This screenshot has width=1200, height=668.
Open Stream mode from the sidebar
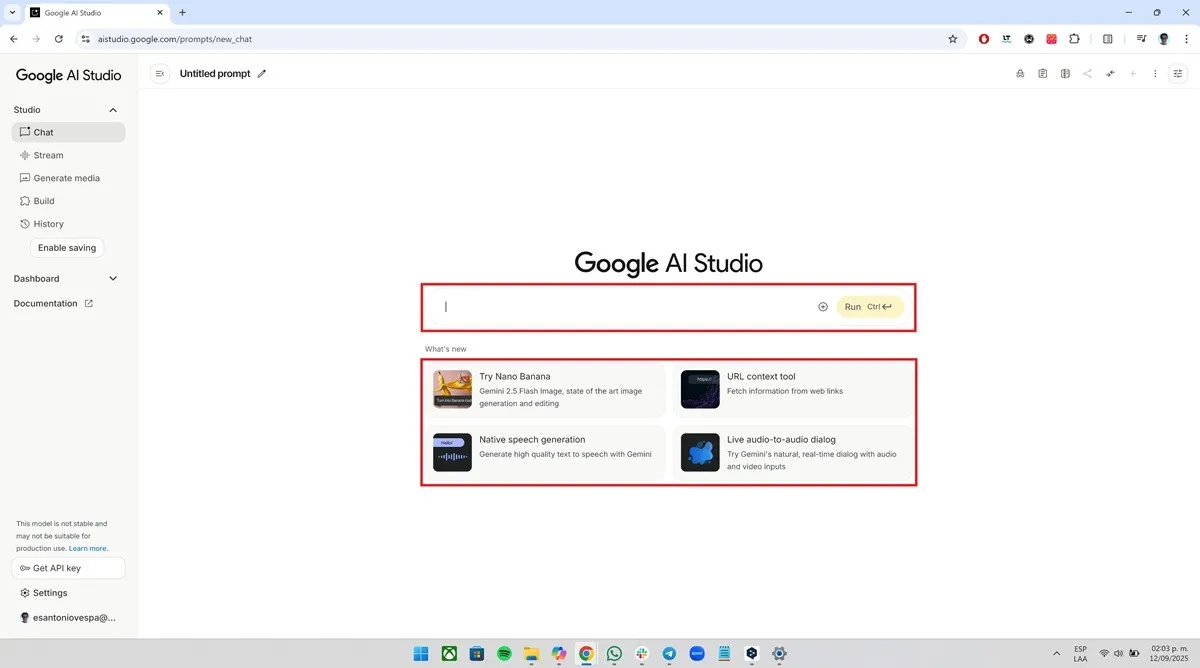click(x=47, y=155)
